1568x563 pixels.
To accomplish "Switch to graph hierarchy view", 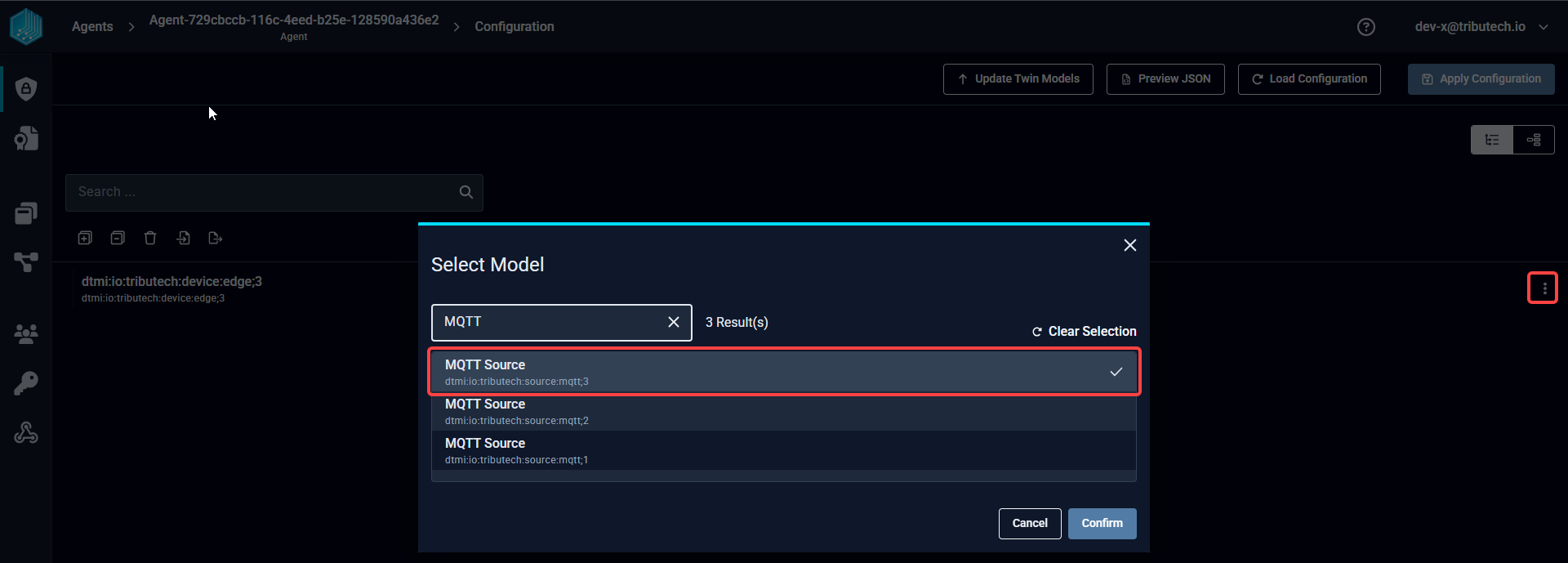I will click(x=1534, y=140).
